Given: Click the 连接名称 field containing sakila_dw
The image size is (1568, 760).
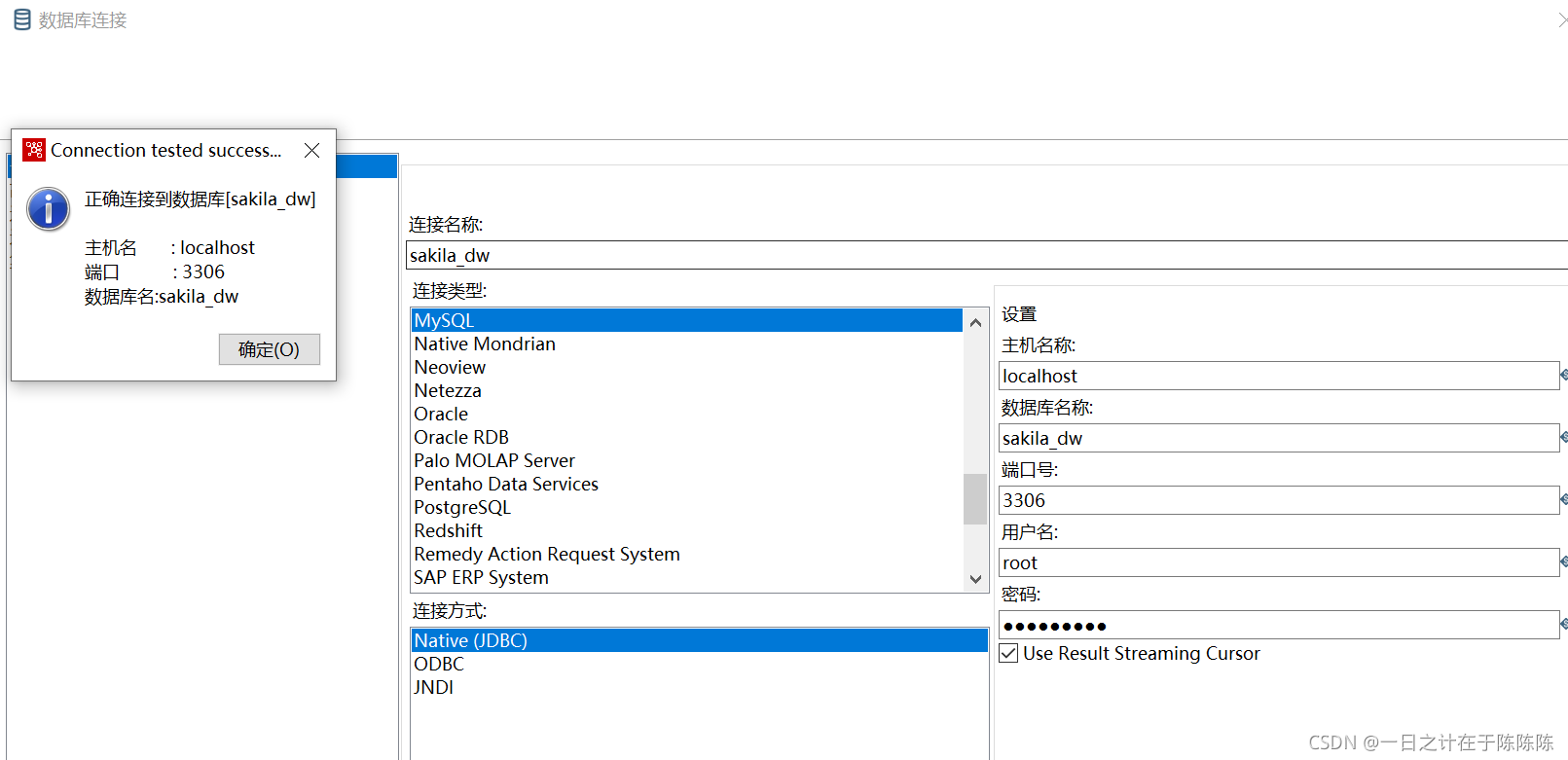Looking at the screenshot, I should [x=987, y=255].
